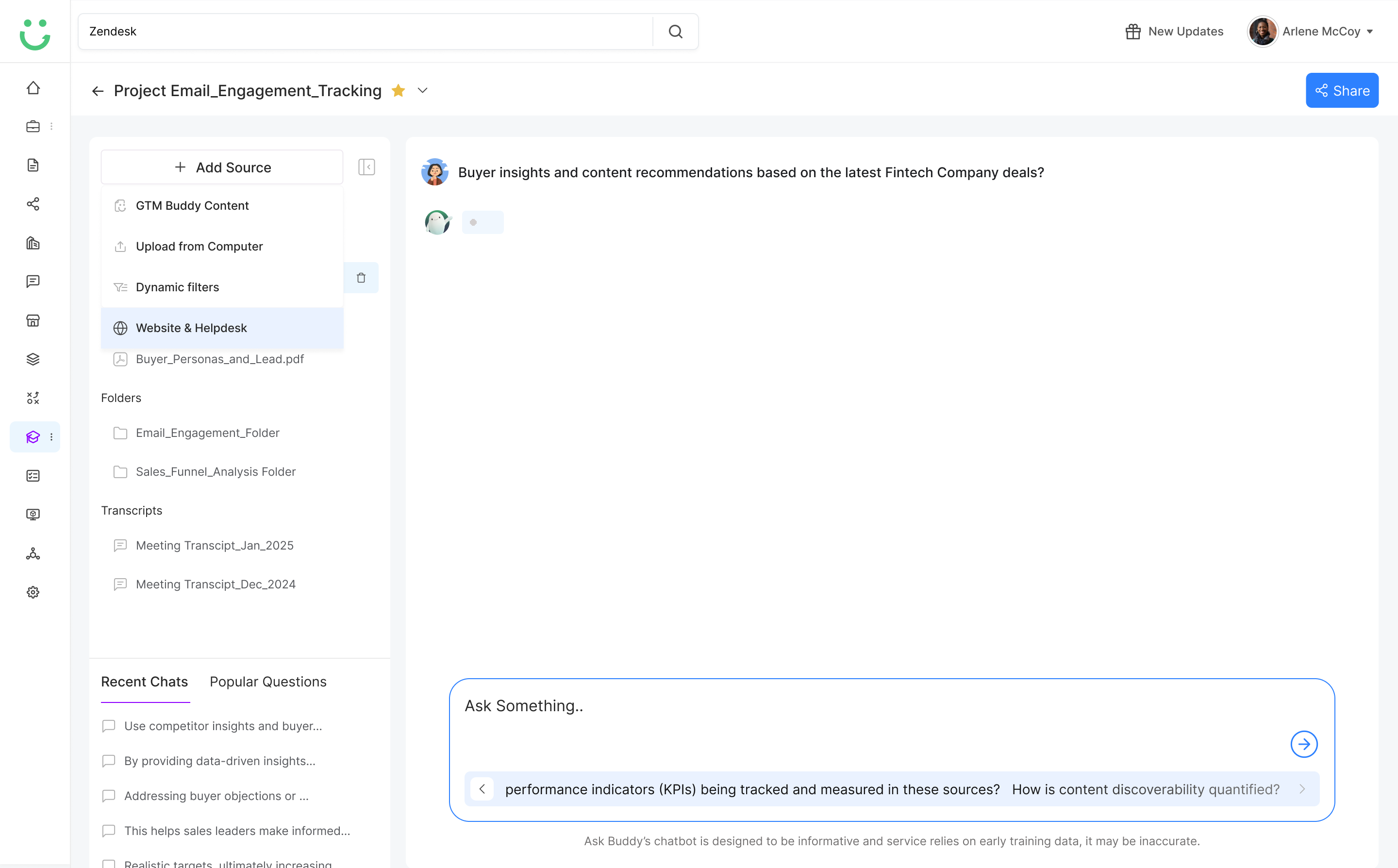Expand the project title chevron dropdown
Screen dimensions: 1398x868
tap(422, 90)
